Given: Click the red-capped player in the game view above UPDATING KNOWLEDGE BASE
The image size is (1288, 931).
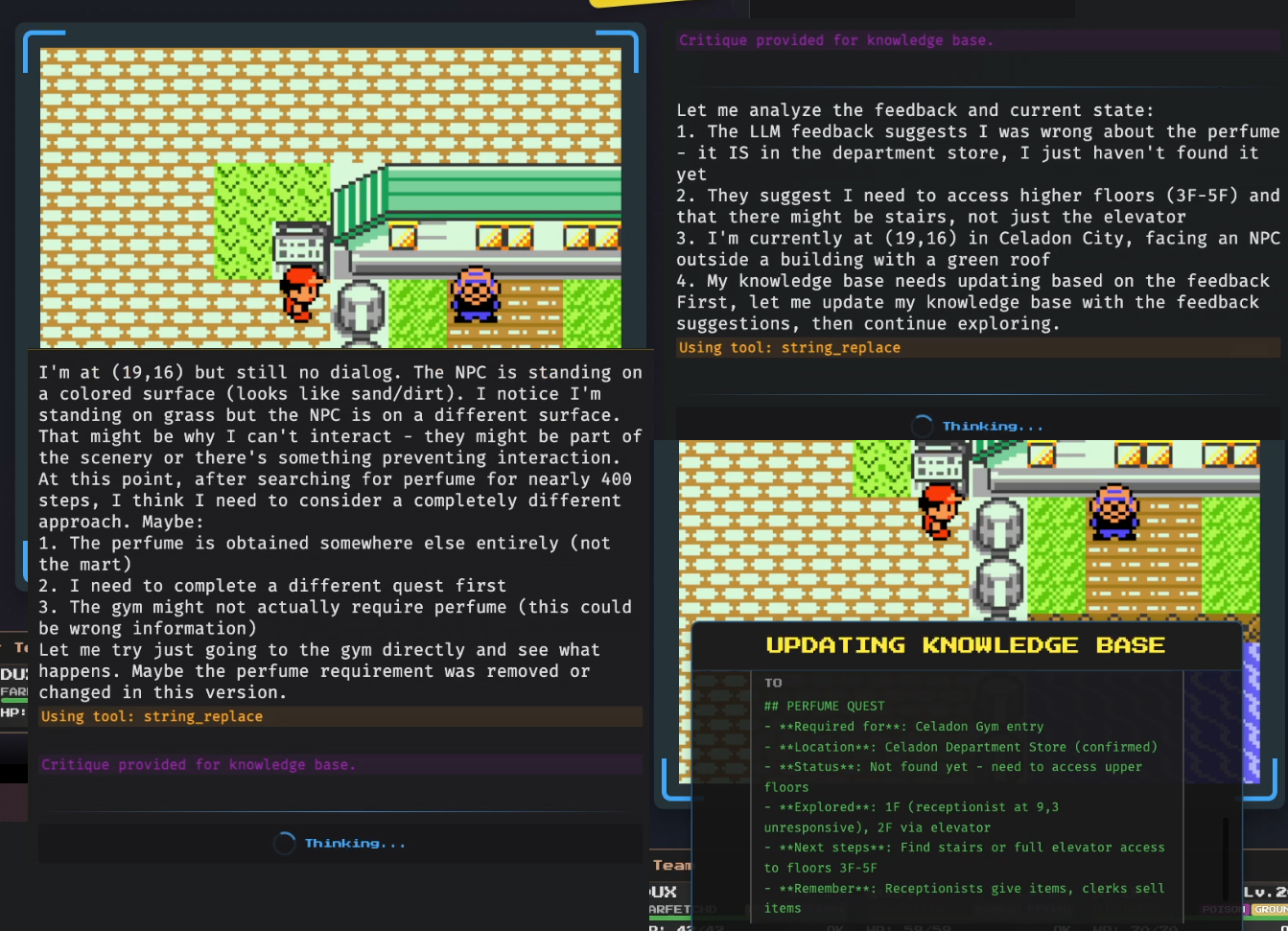Looking at the screenshot, I should (x=941, y=511).
